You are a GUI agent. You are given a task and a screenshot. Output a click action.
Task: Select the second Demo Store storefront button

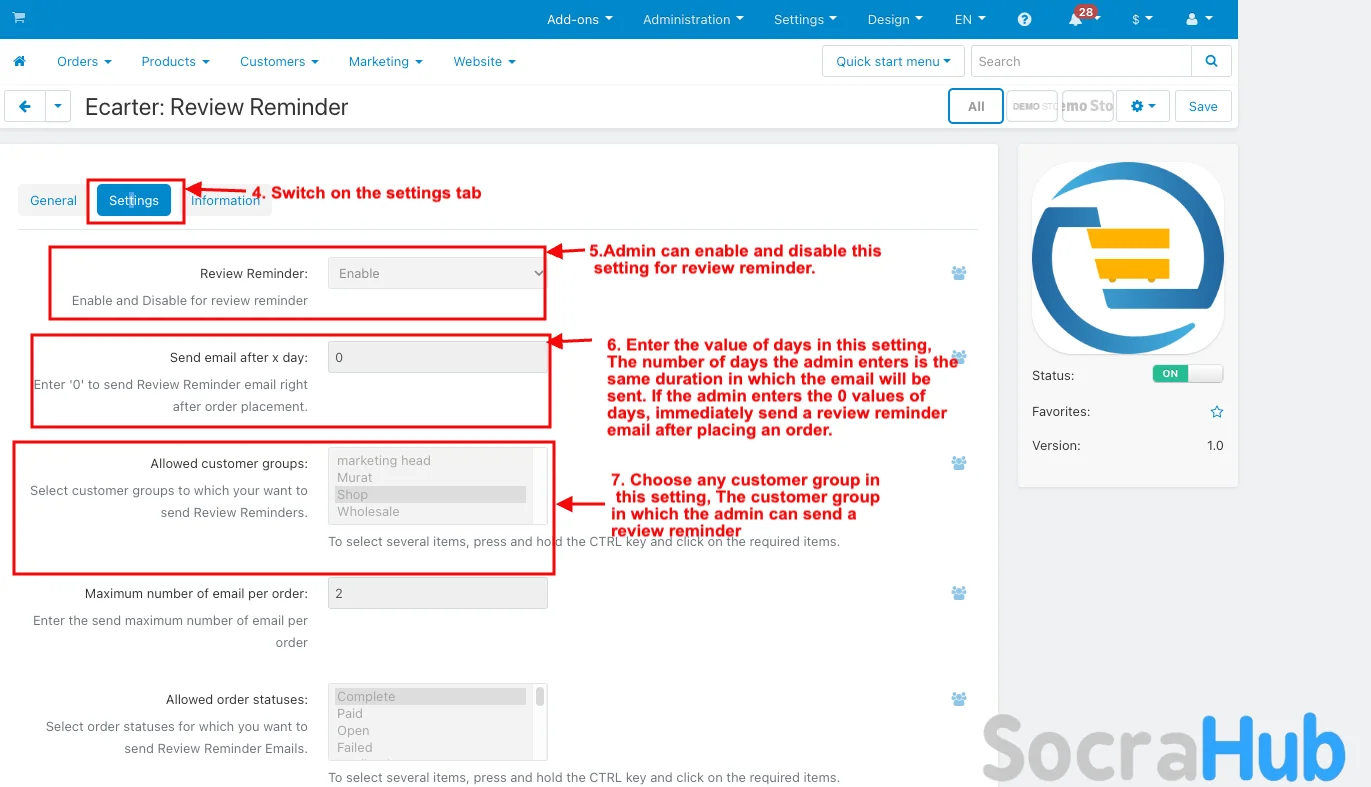tap(1088, 106)
